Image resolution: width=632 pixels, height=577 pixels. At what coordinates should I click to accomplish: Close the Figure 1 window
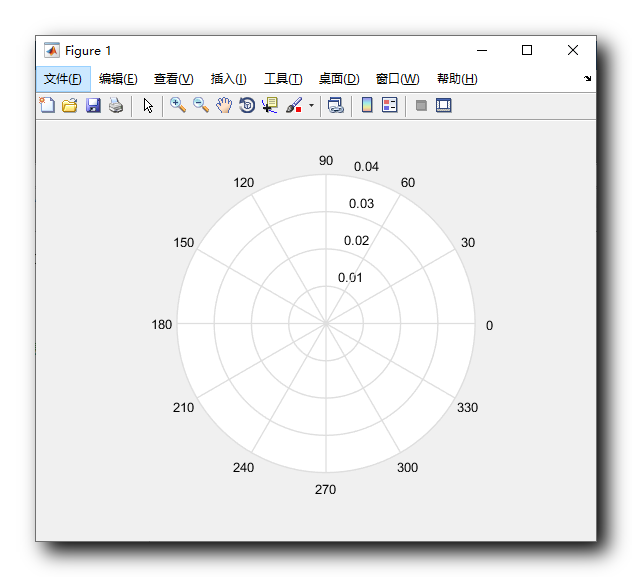pyautogui.click(x=572, y=50)
